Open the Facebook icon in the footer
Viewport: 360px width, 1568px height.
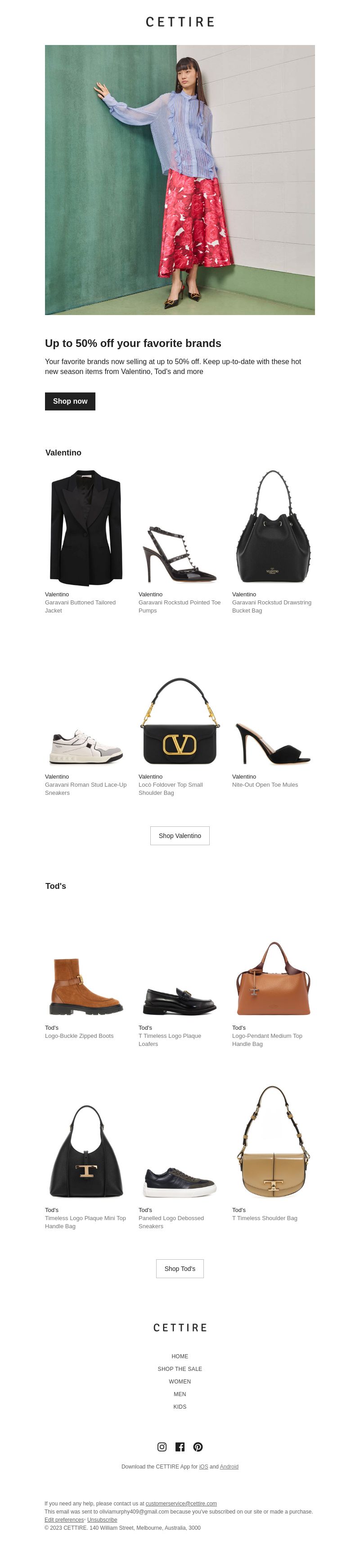point(180,1447)
